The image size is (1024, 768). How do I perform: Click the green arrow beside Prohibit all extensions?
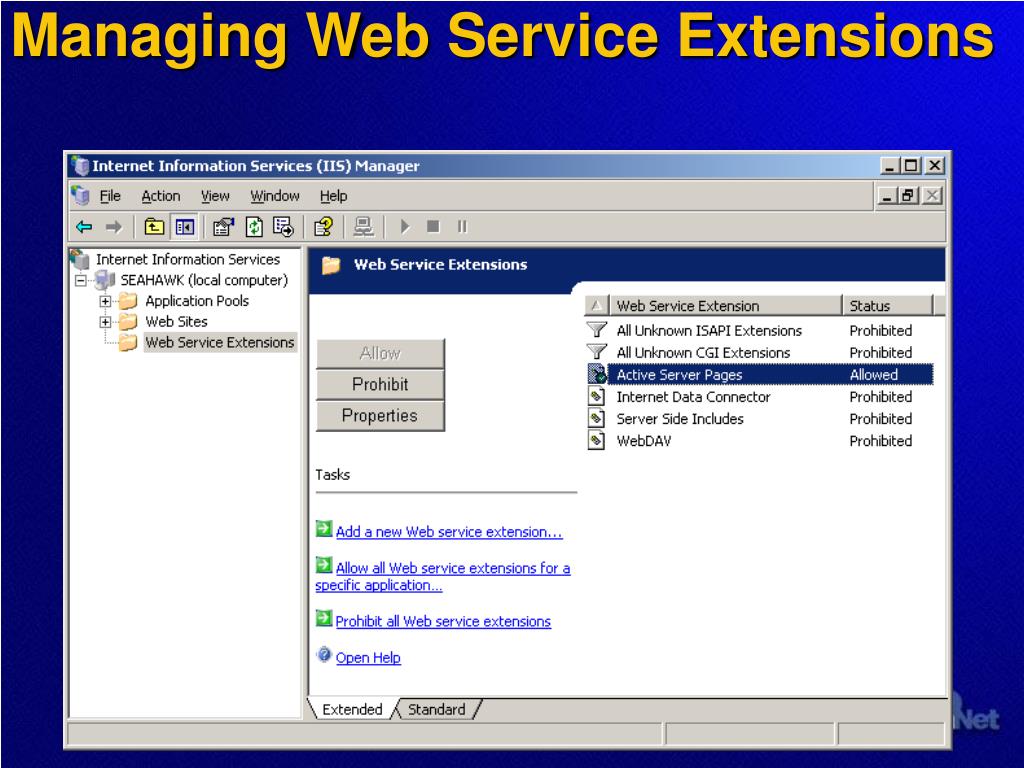click(x=324, y=618)
